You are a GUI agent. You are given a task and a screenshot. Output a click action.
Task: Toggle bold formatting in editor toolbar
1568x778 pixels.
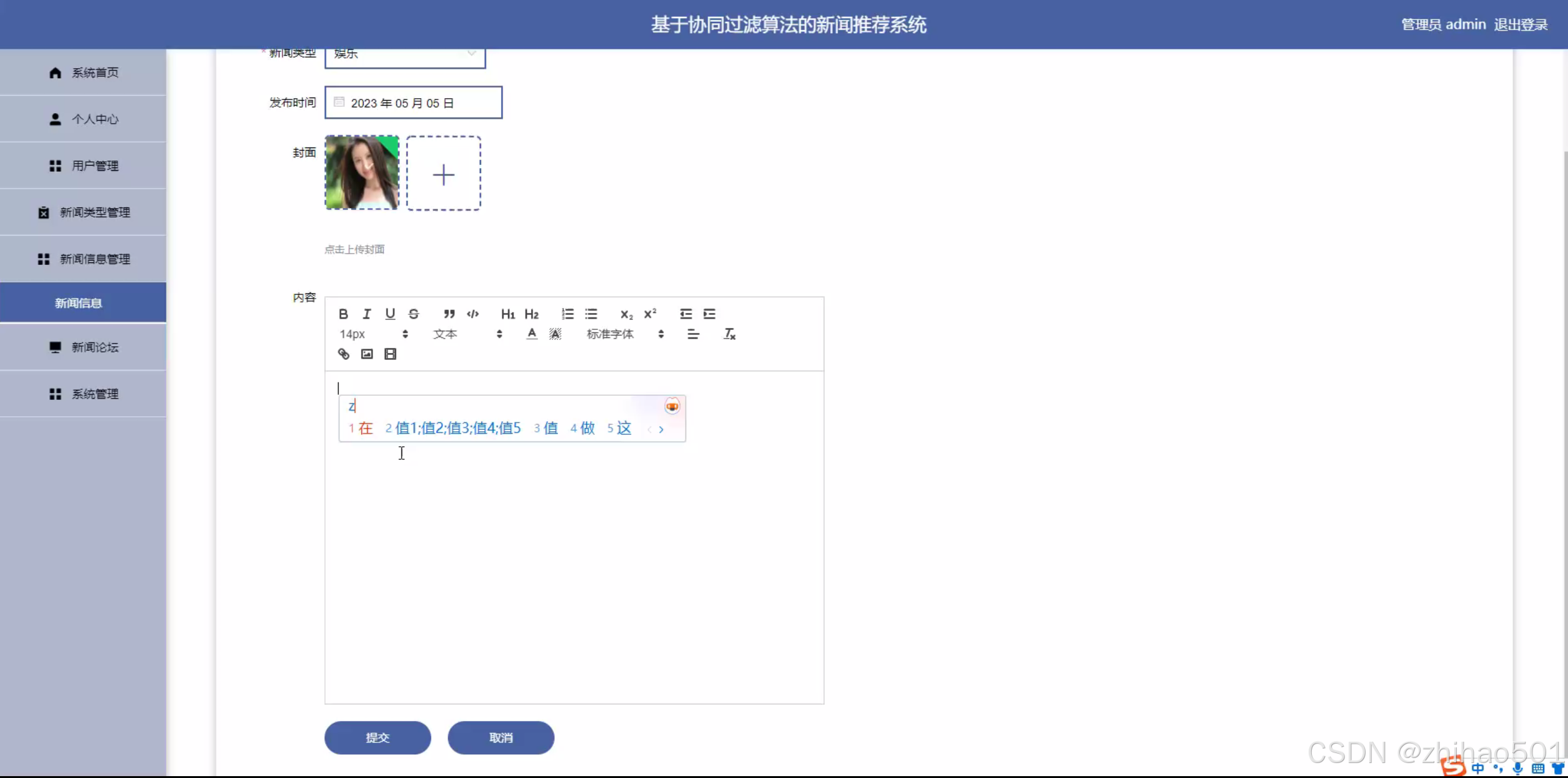tap(343, 314)
